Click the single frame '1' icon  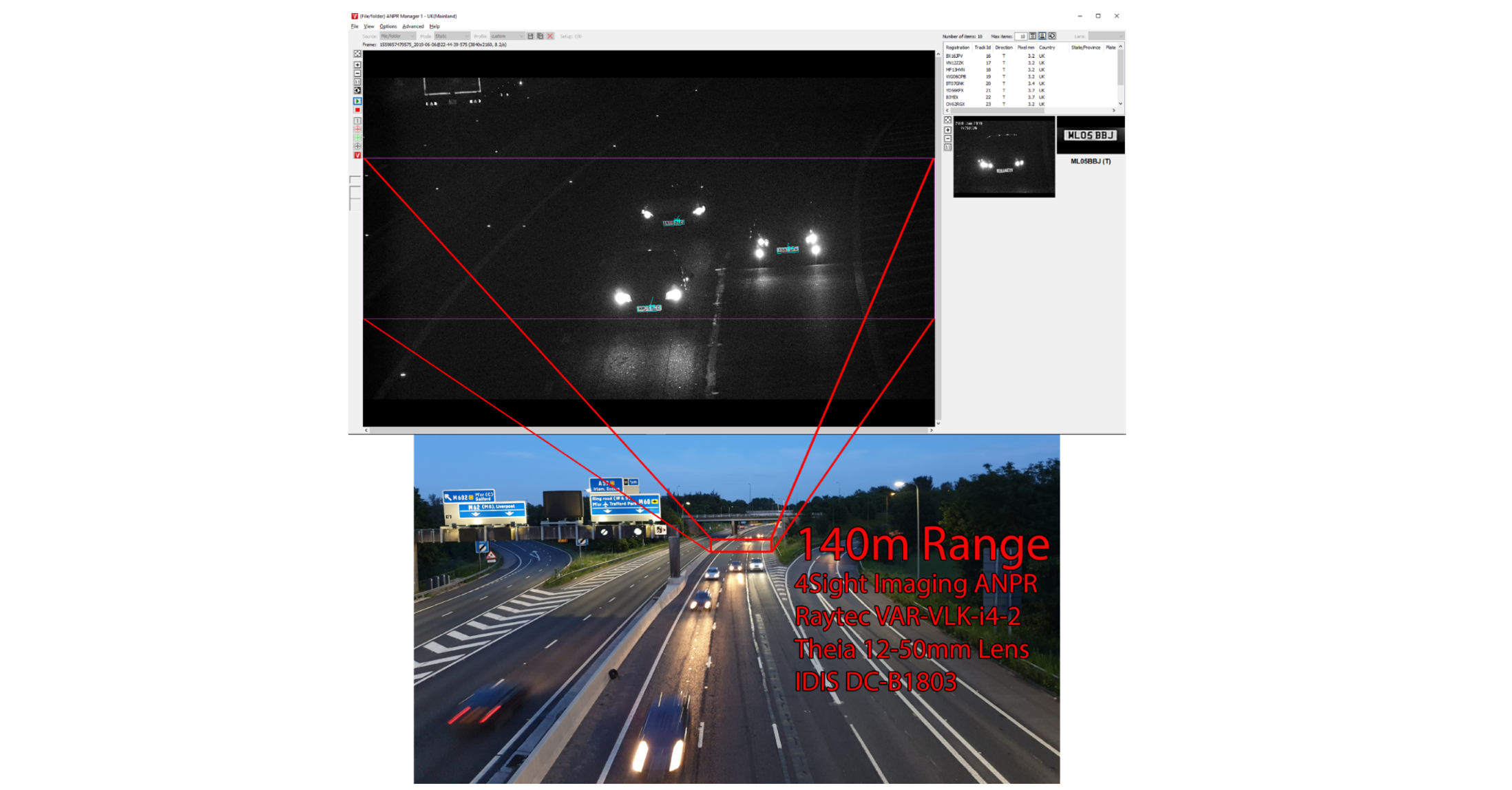pyautogui.click(x=357, y=120)
